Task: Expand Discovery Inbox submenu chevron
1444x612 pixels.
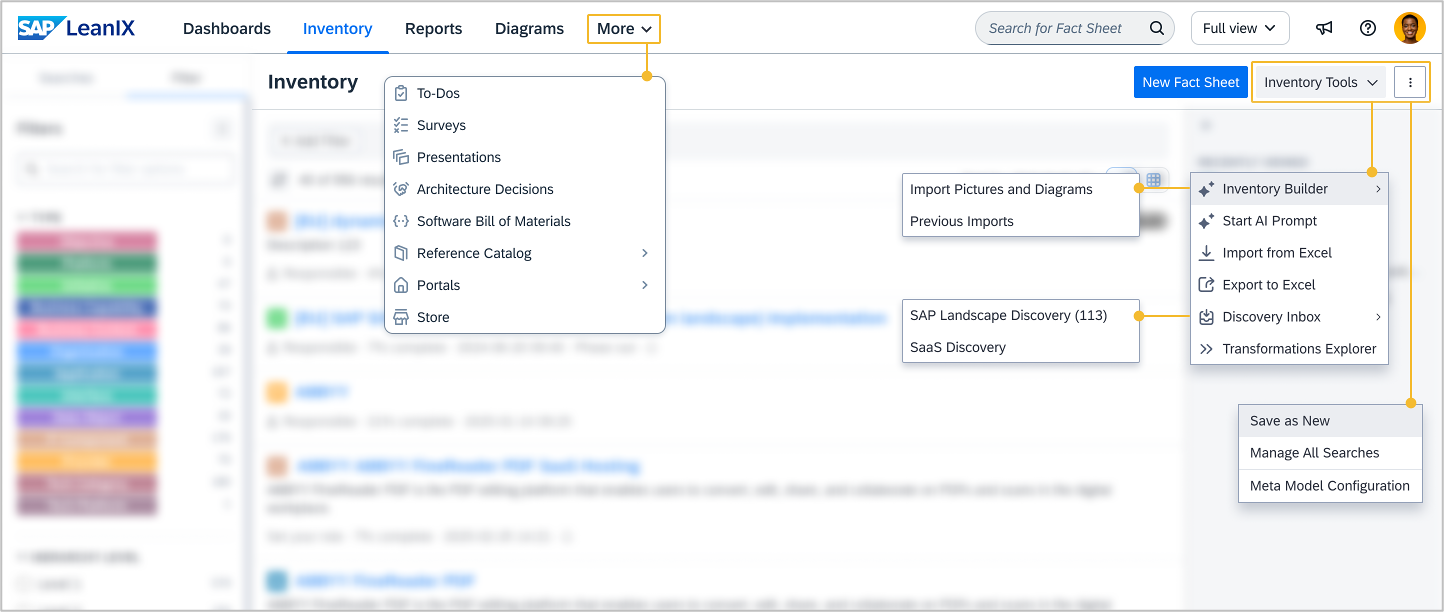Action: pyautogui.click(x=1378, y=317)
